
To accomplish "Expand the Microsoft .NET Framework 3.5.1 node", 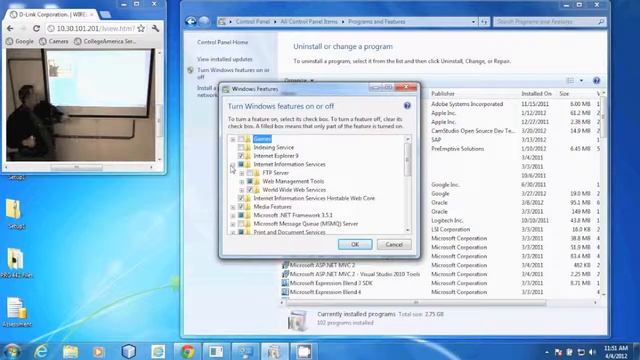I will (x=233, y=216).
